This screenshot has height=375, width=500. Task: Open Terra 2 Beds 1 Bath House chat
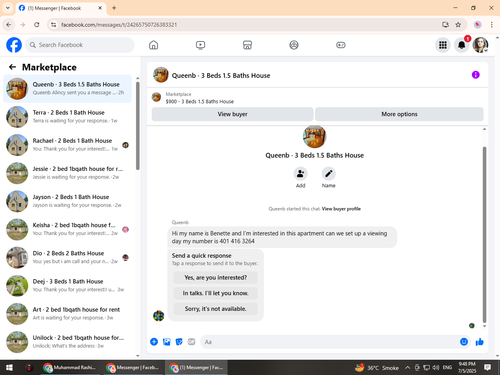coord(67,117)
